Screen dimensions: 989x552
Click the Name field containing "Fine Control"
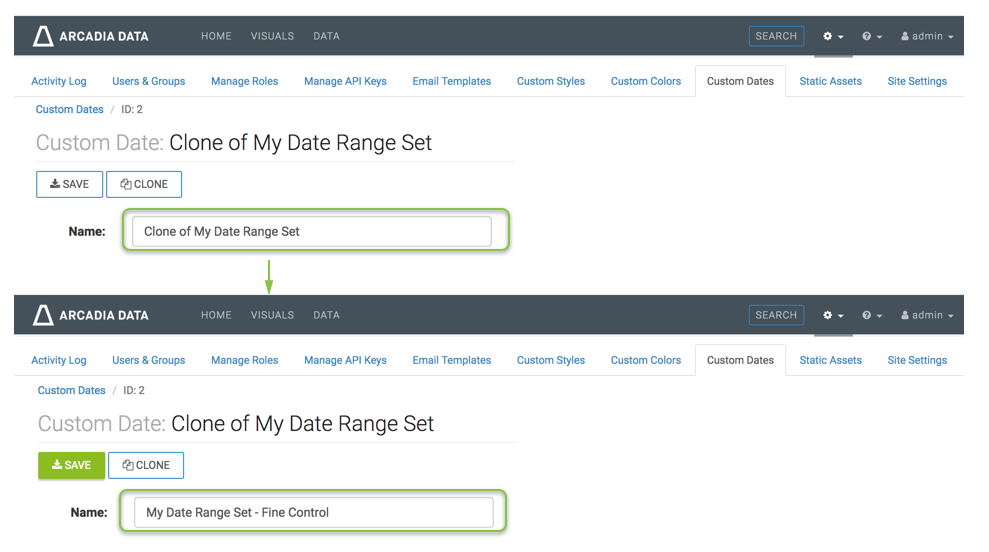point(313,512)
